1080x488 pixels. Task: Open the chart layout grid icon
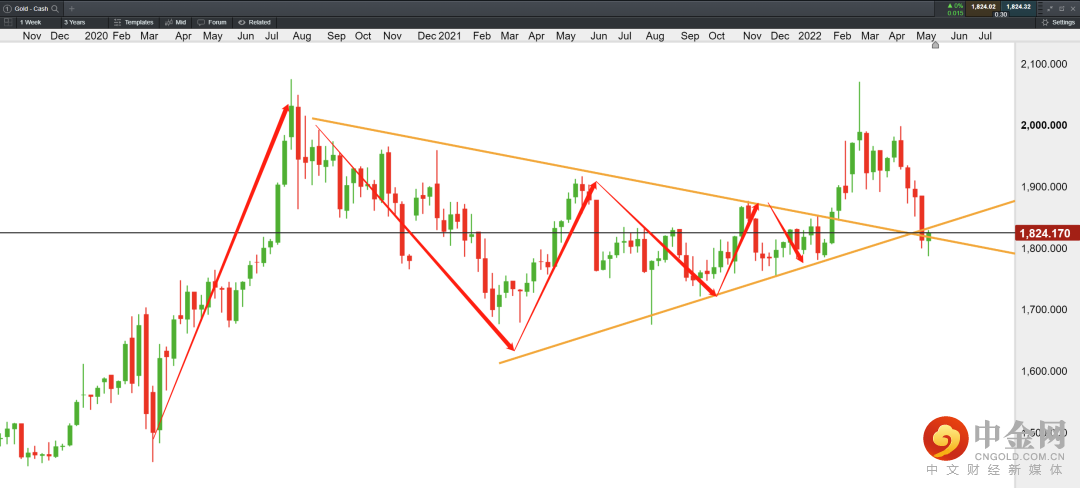point(8,22)
